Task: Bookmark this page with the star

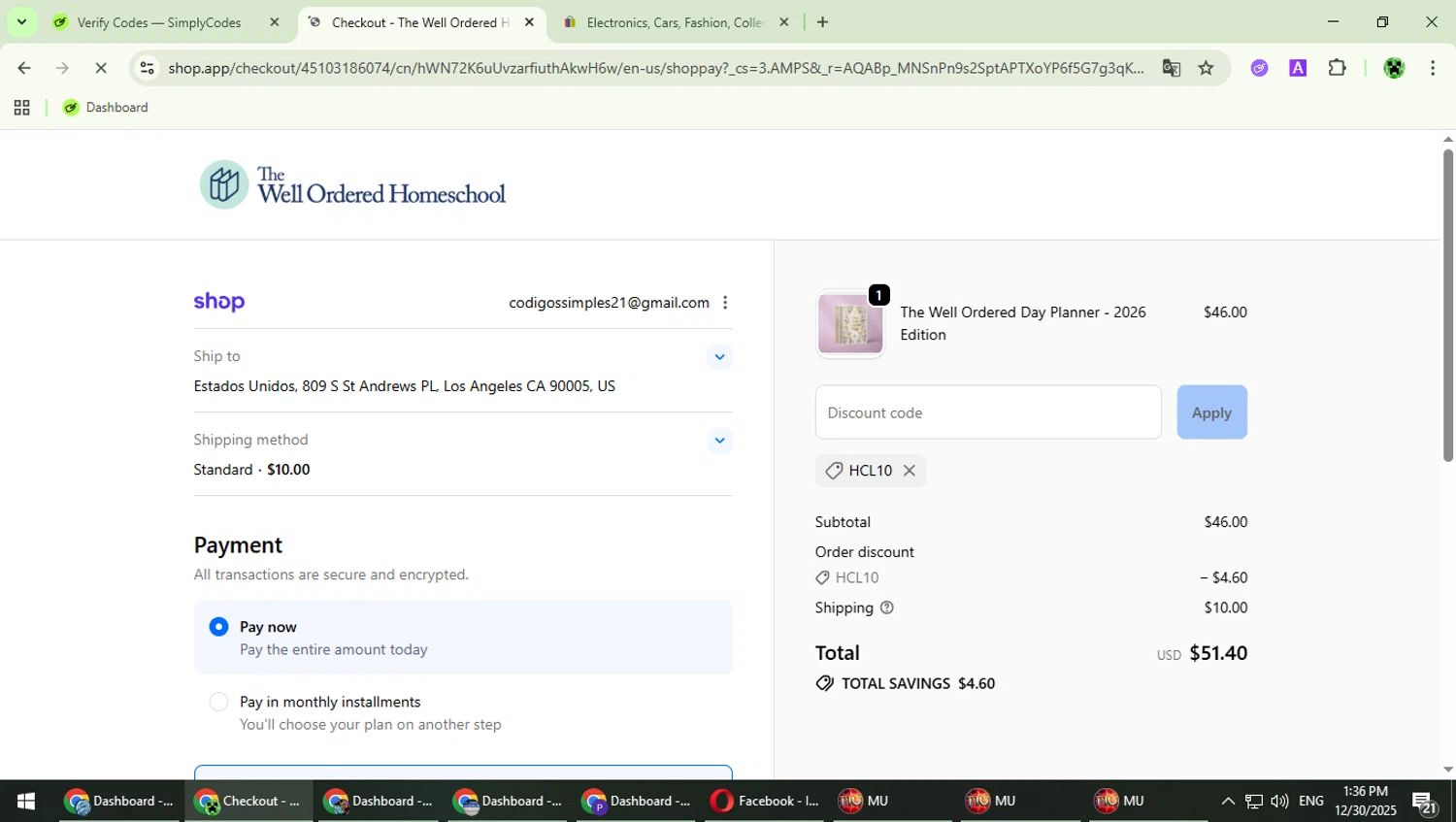Action: (x=1206, y=68)
